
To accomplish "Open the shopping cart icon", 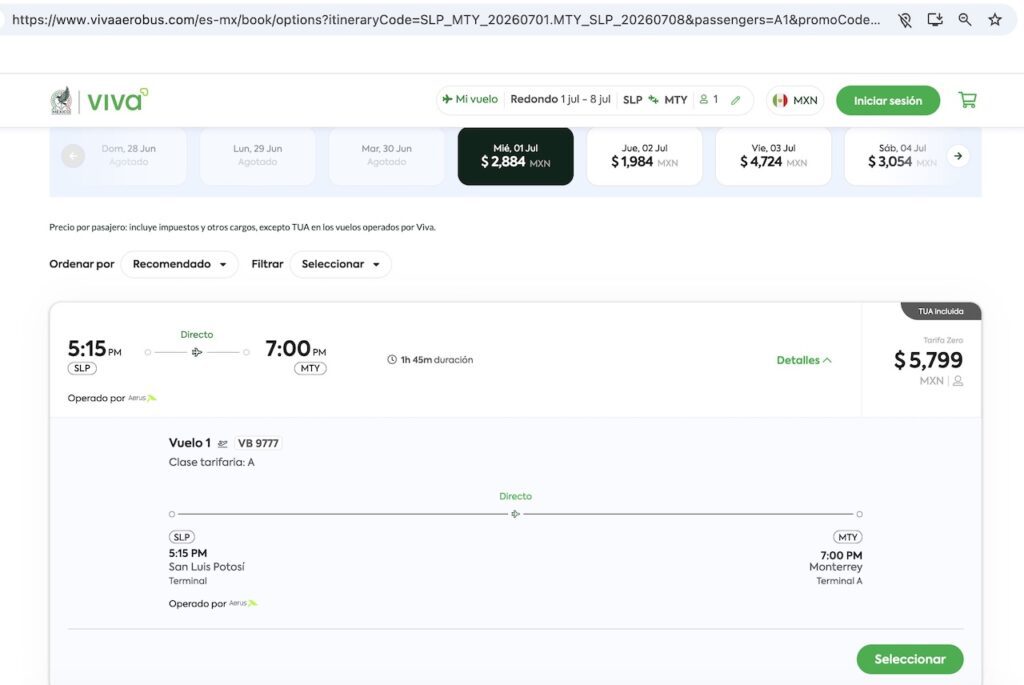I will tap(967, 100).
